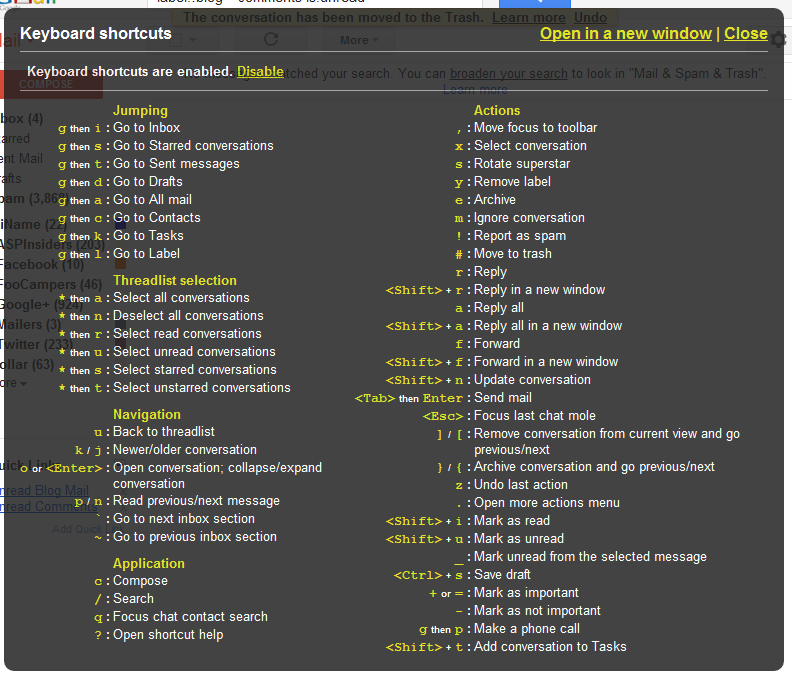Click 'Update conversation' action entry
The height and width of the screenshot is (676, 792).
click(x=532, y=380)
